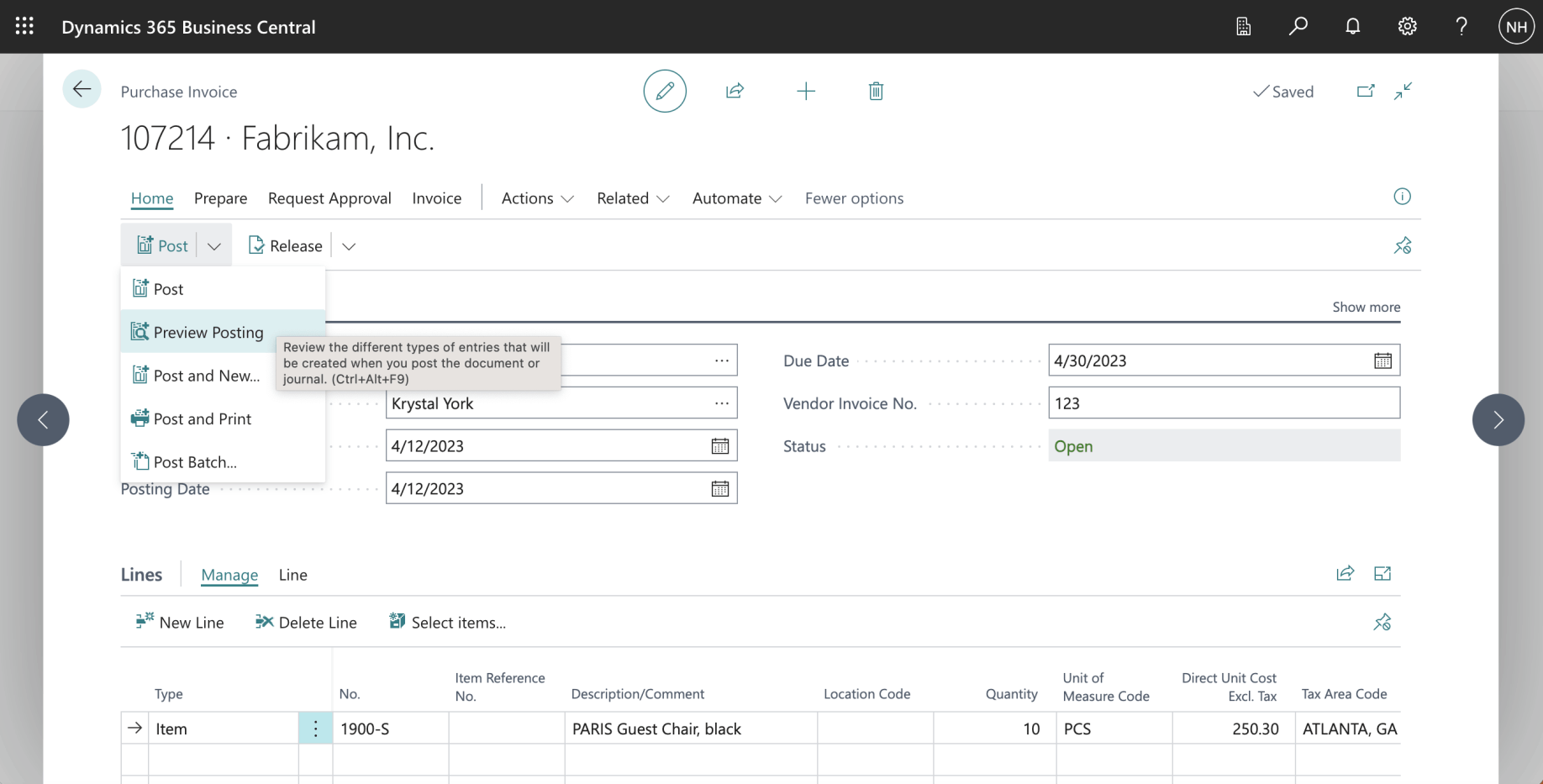This screenshot has height=784, width=1543.
Task: Click the pencil edit icon
Action: [x=664, y=91]
